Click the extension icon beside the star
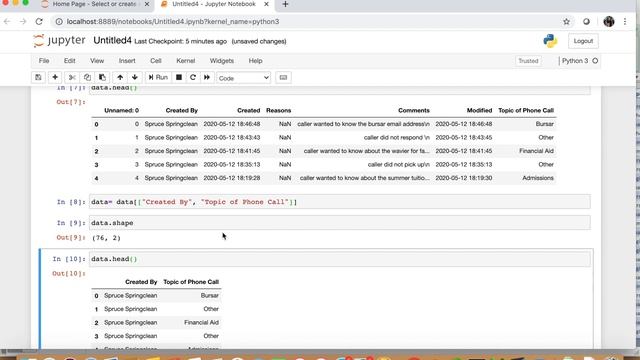The width and height of the screenshot is (640, 360). point(586,22)
